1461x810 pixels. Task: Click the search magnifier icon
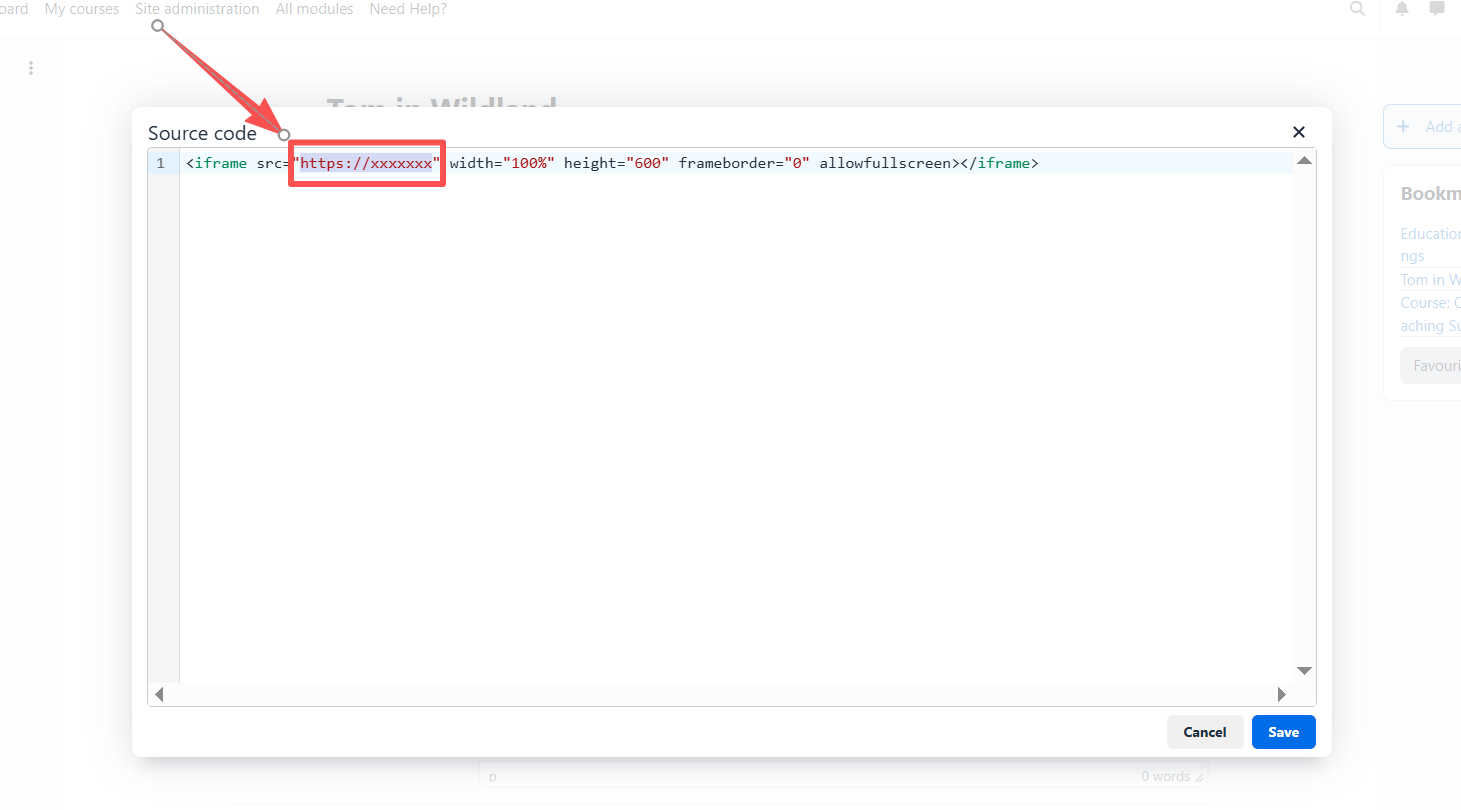point(1357,9)
